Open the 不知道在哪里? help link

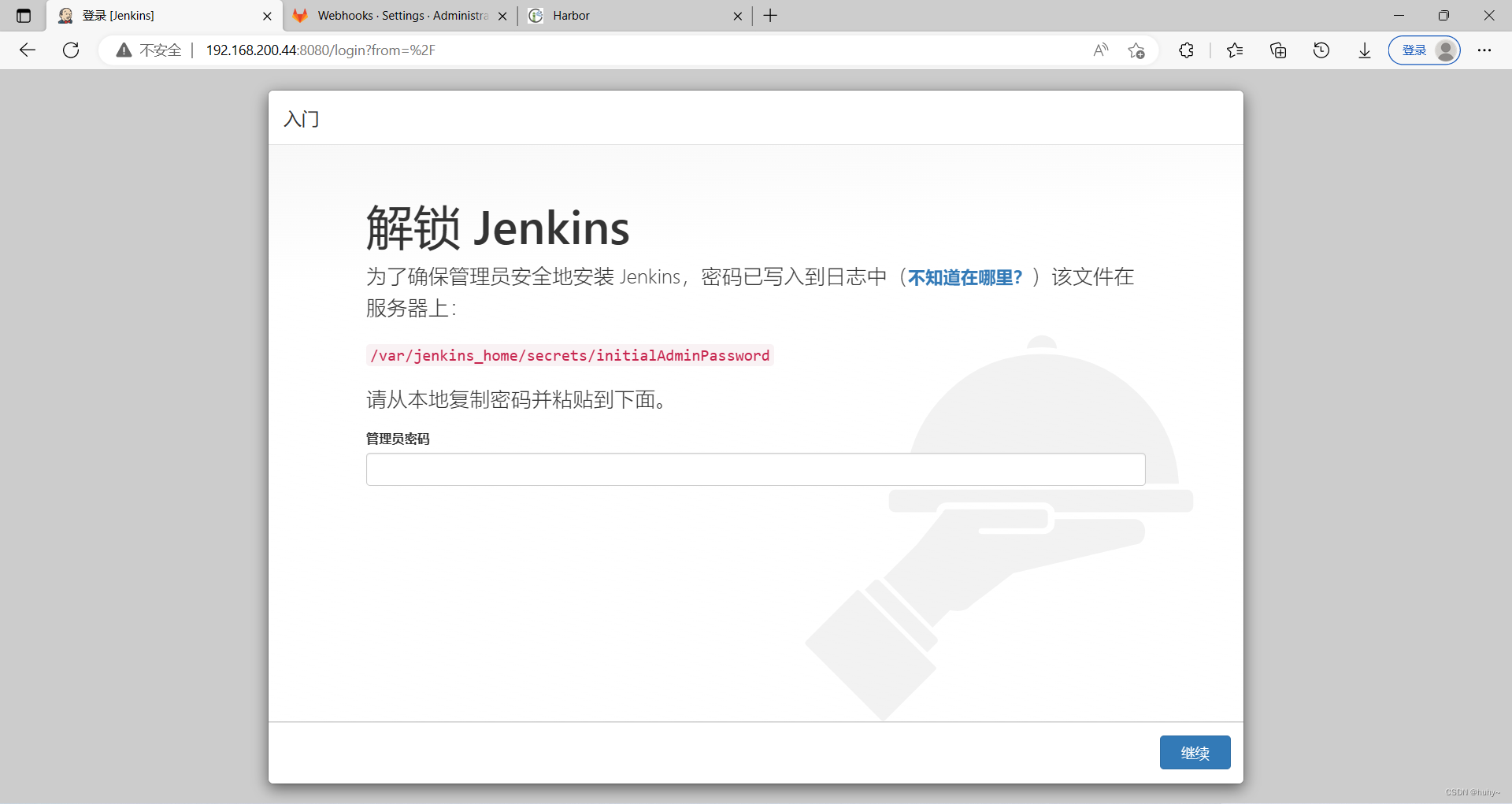click(x=965, y=277)
